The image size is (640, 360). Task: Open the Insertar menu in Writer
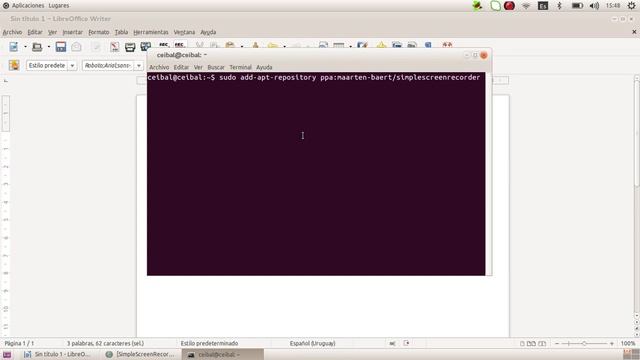(73, 32)
